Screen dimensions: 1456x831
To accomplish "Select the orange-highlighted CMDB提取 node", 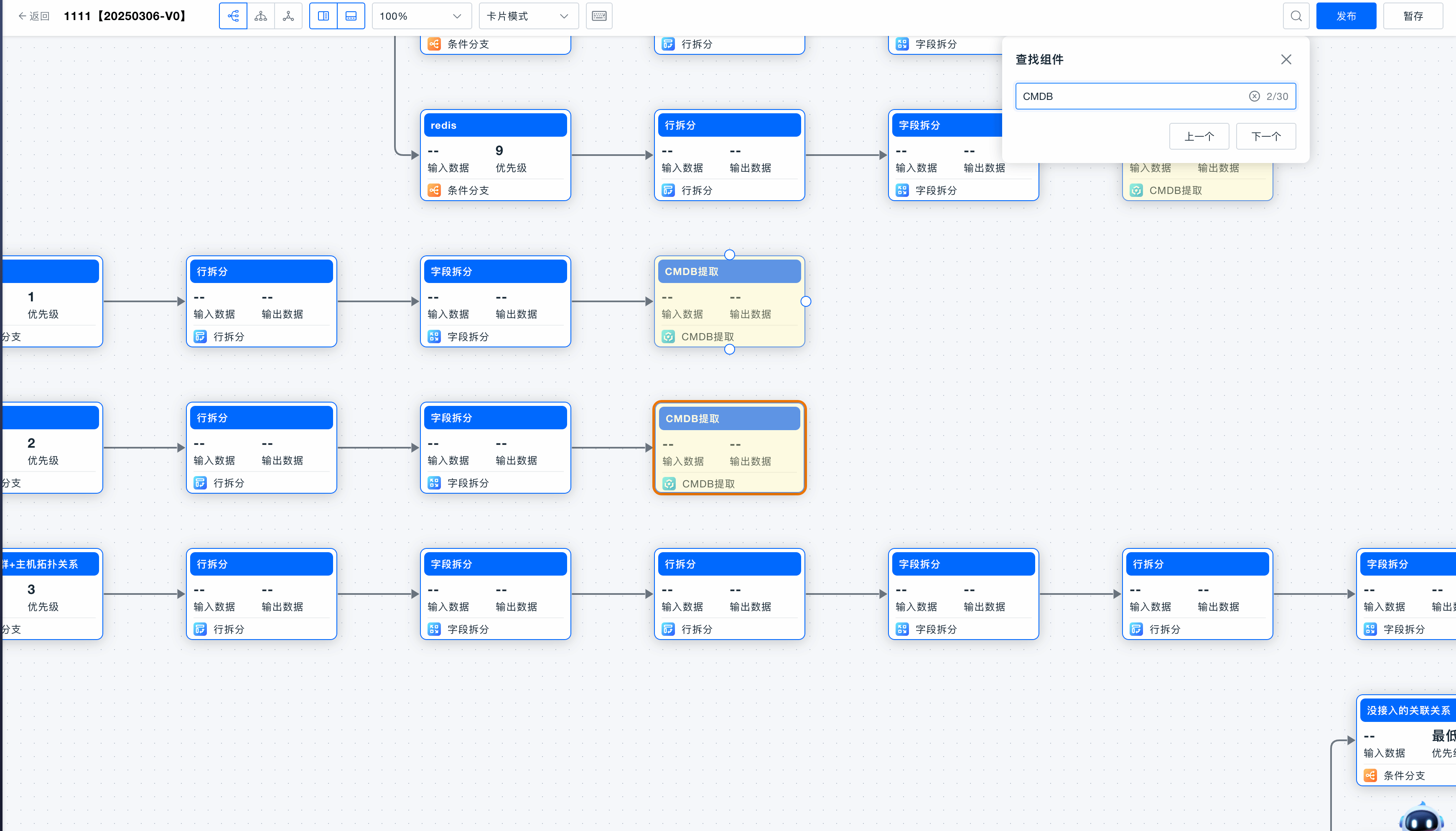I will click(729, 448).
